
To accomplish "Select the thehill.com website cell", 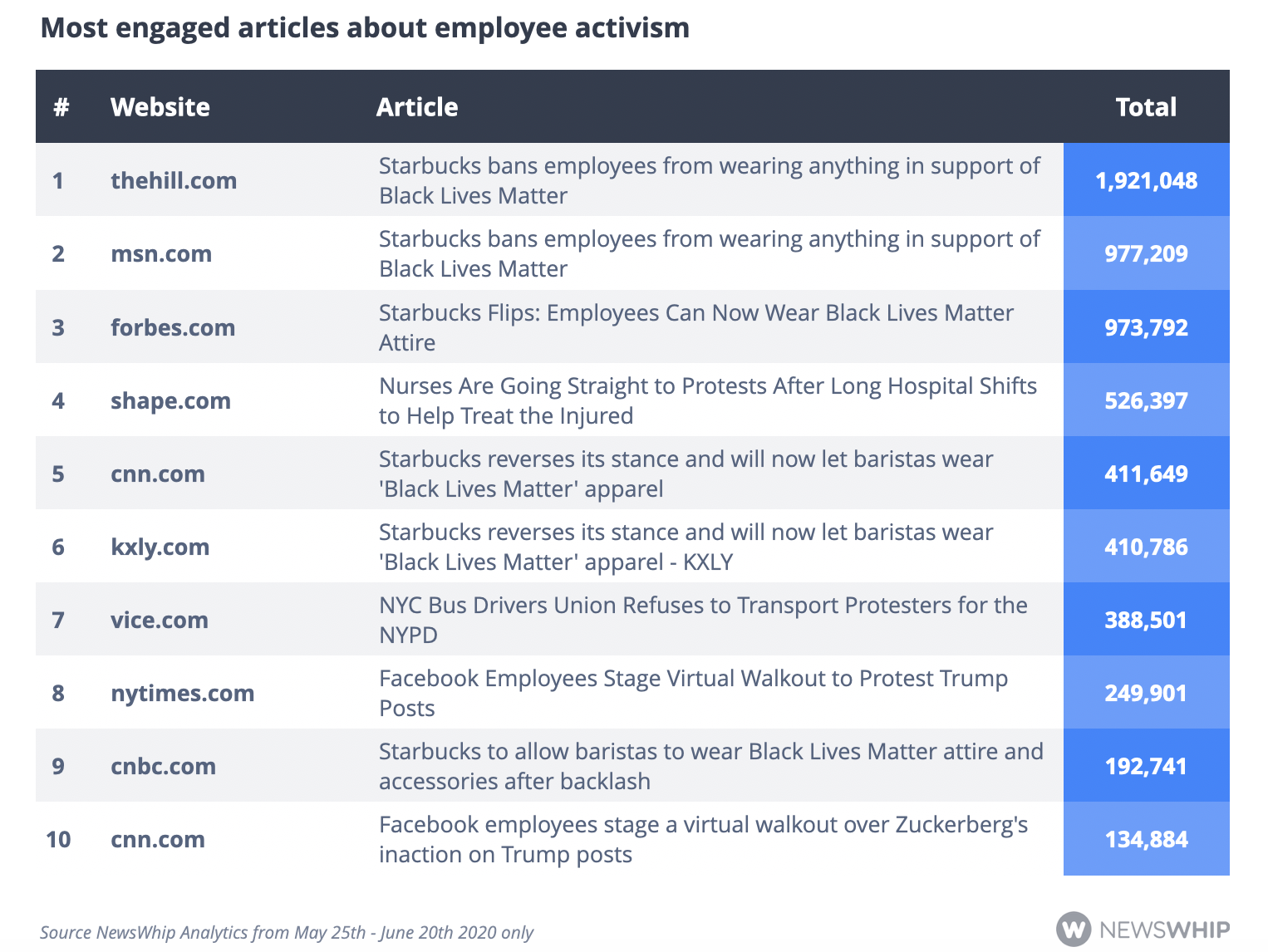I will tap(174, 180).
